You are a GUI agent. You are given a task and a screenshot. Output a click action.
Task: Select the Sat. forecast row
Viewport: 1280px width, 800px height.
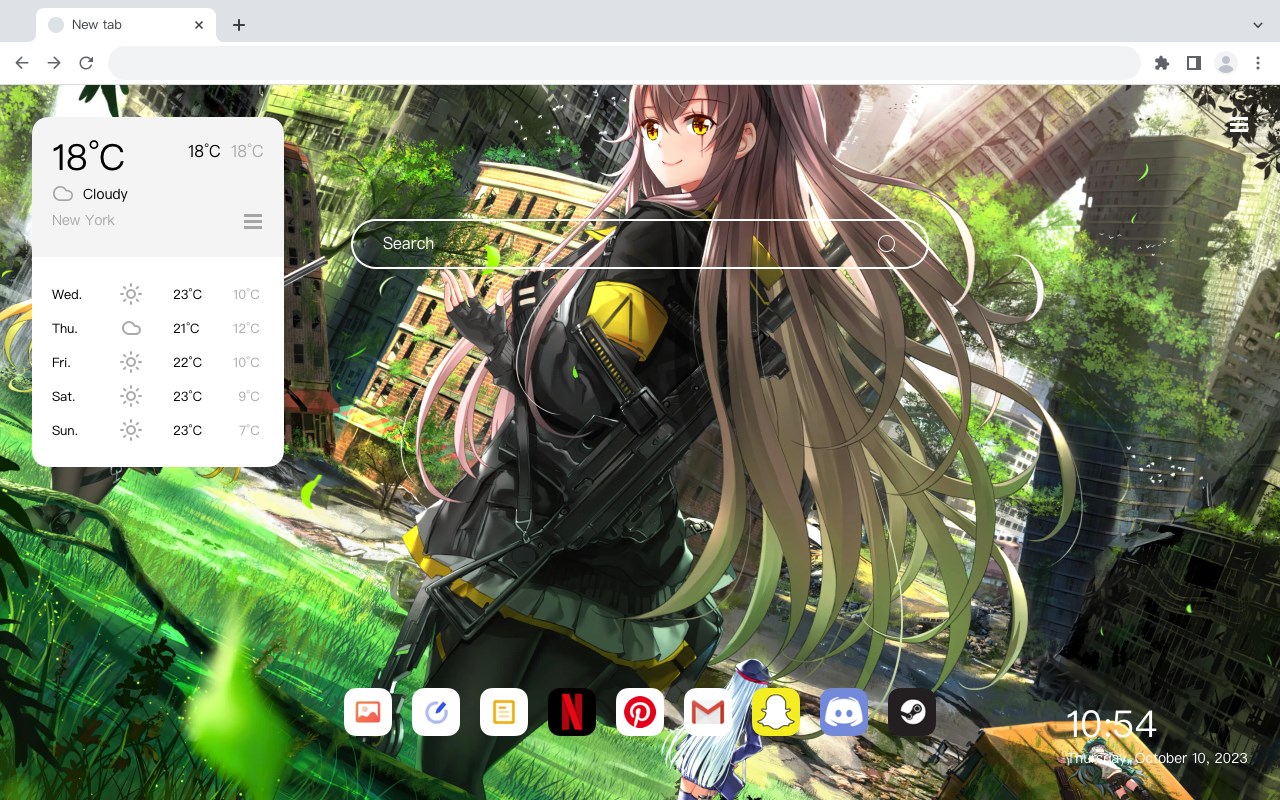(x=157, y=396)
